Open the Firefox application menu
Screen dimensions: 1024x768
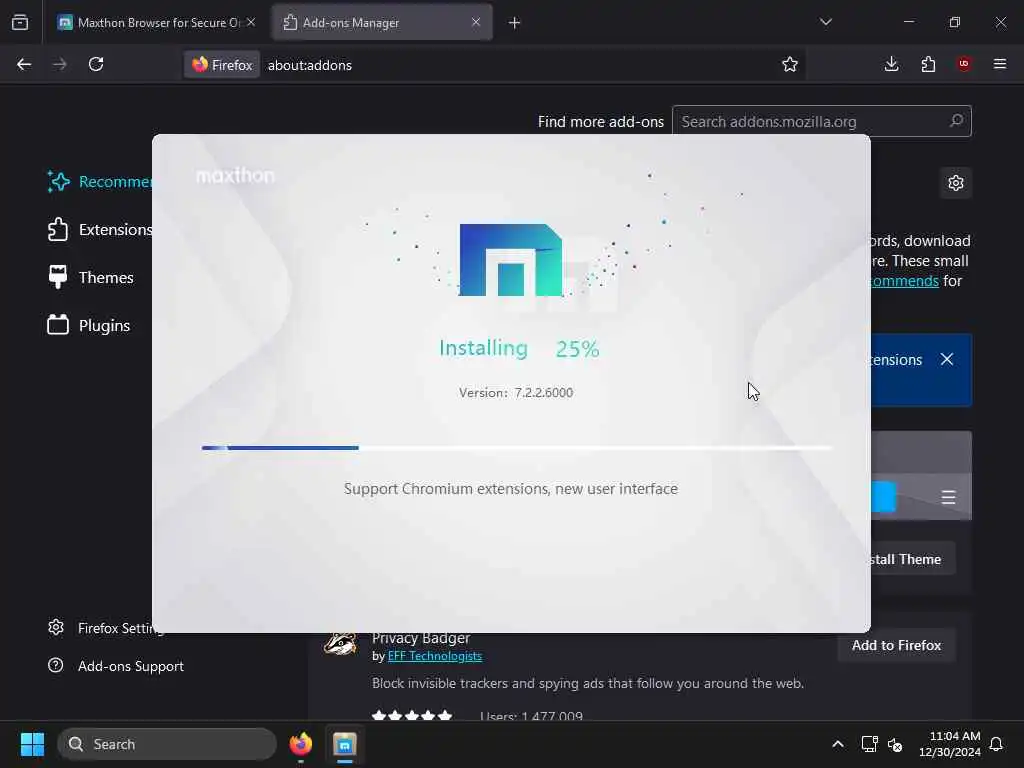tap(1000, 64)
